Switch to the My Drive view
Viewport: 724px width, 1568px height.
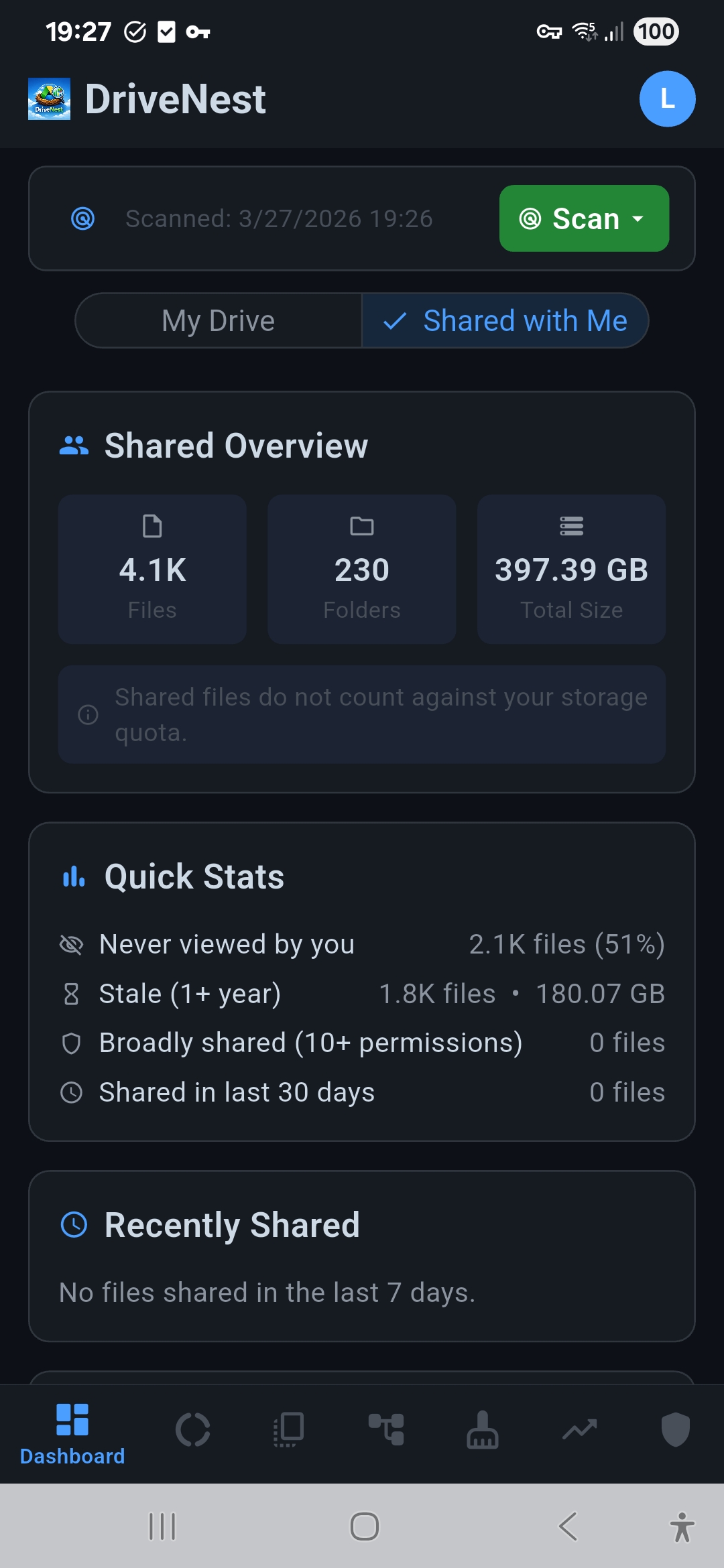pos(219,321)
